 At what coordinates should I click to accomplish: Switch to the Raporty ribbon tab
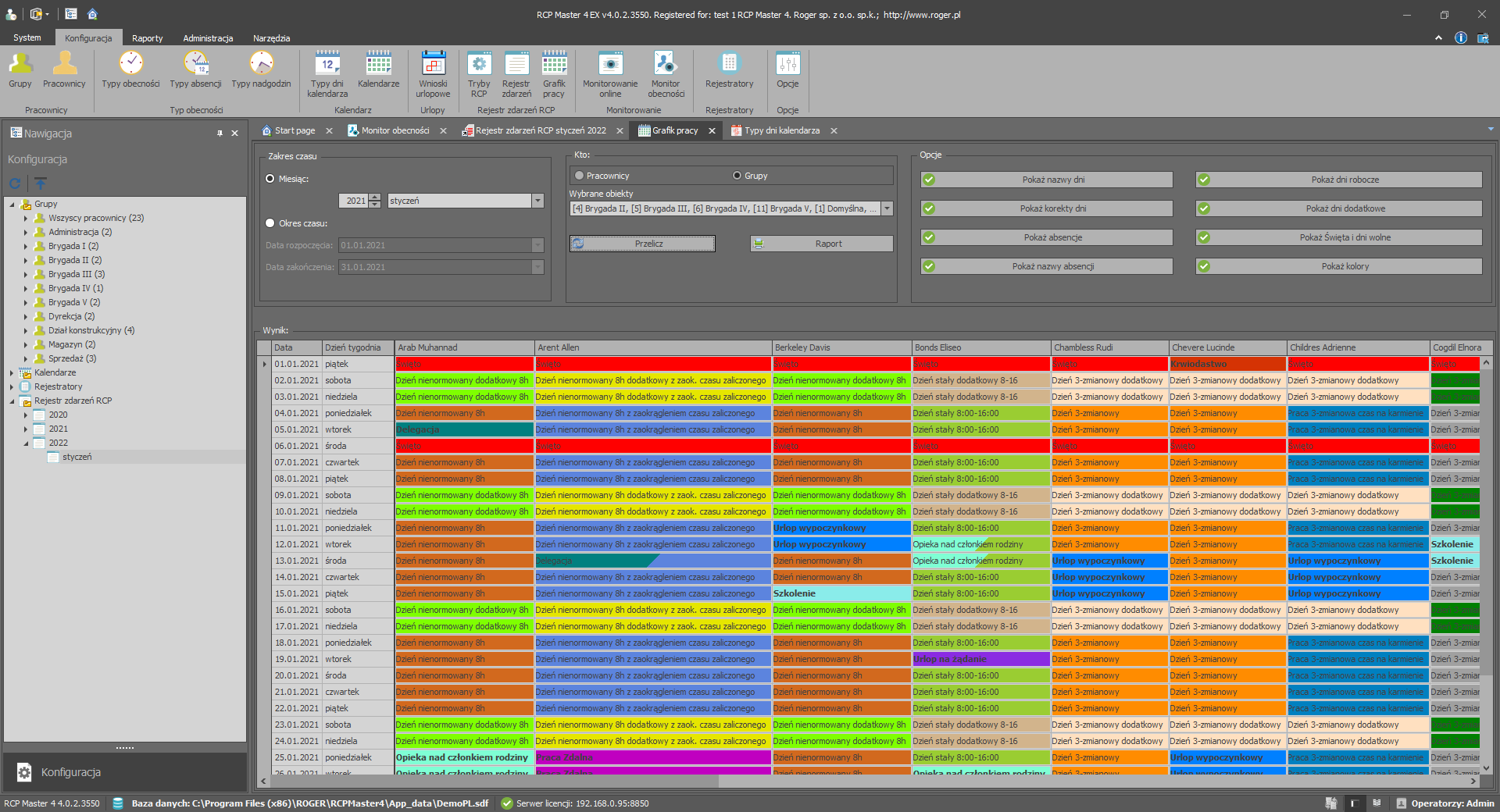click(147, 38)
